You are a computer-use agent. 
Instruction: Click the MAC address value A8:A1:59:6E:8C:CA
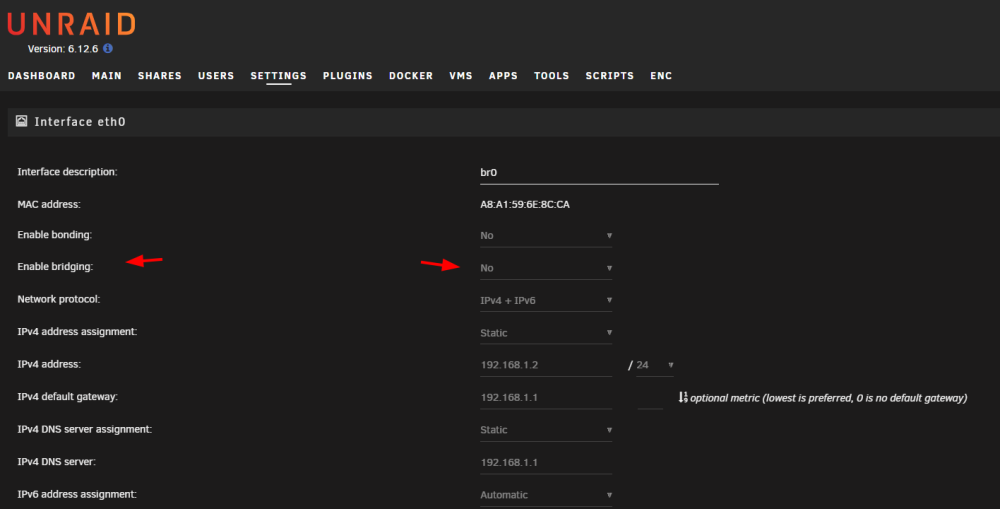coord(525,205)
